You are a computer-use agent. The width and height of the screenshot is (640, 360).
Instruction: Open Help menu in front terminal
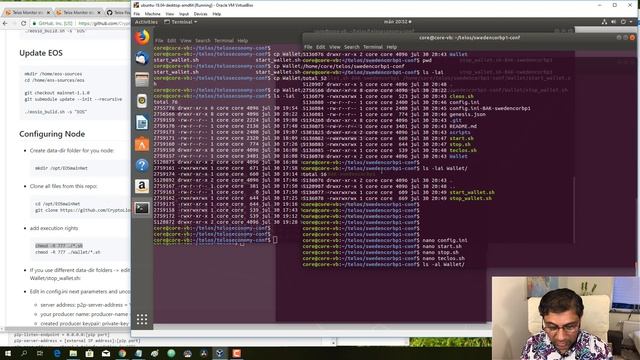pos(392,47)
